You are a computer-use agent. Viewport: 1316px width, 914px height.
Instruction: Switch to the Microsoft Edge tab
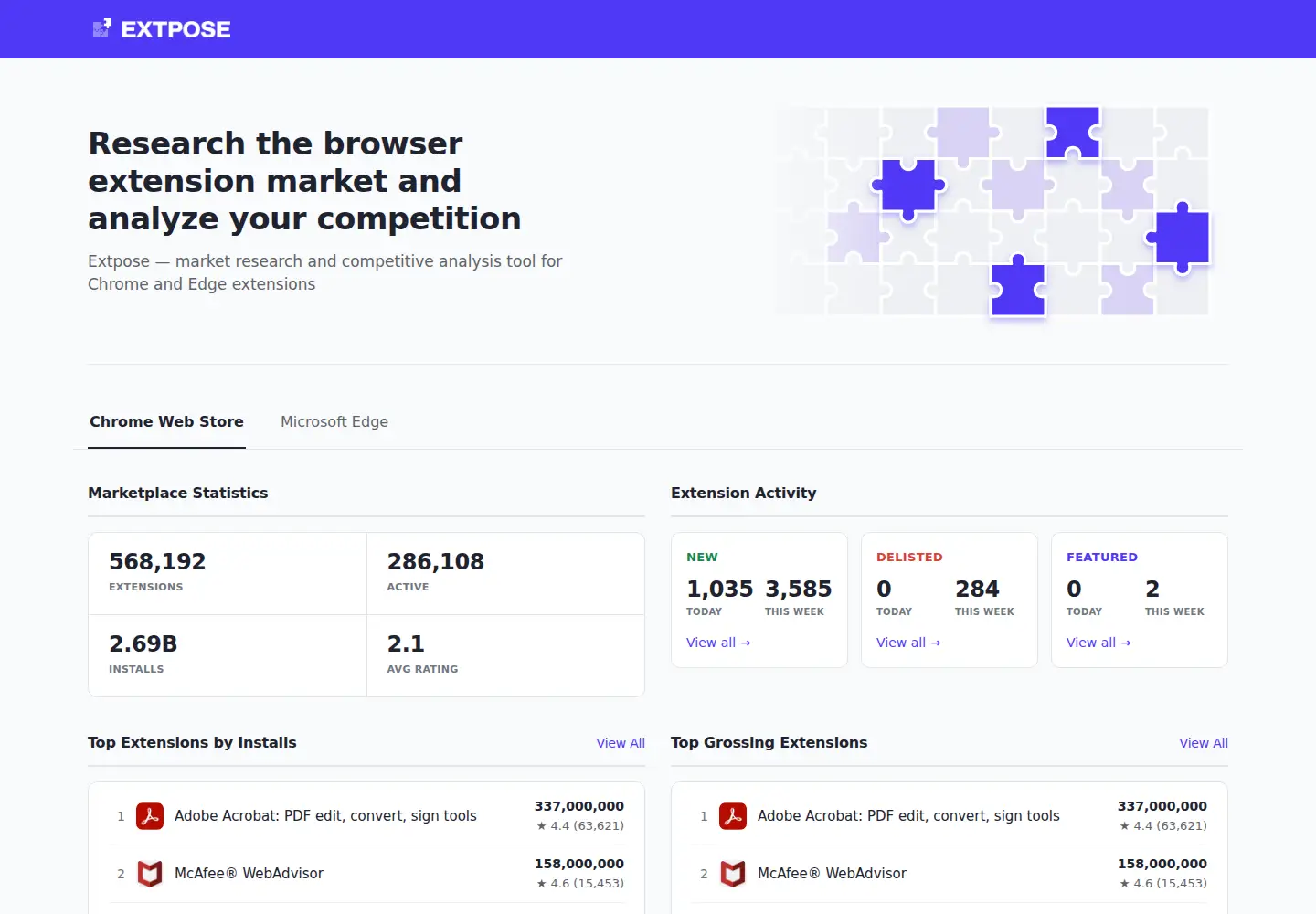coord(334,421)
